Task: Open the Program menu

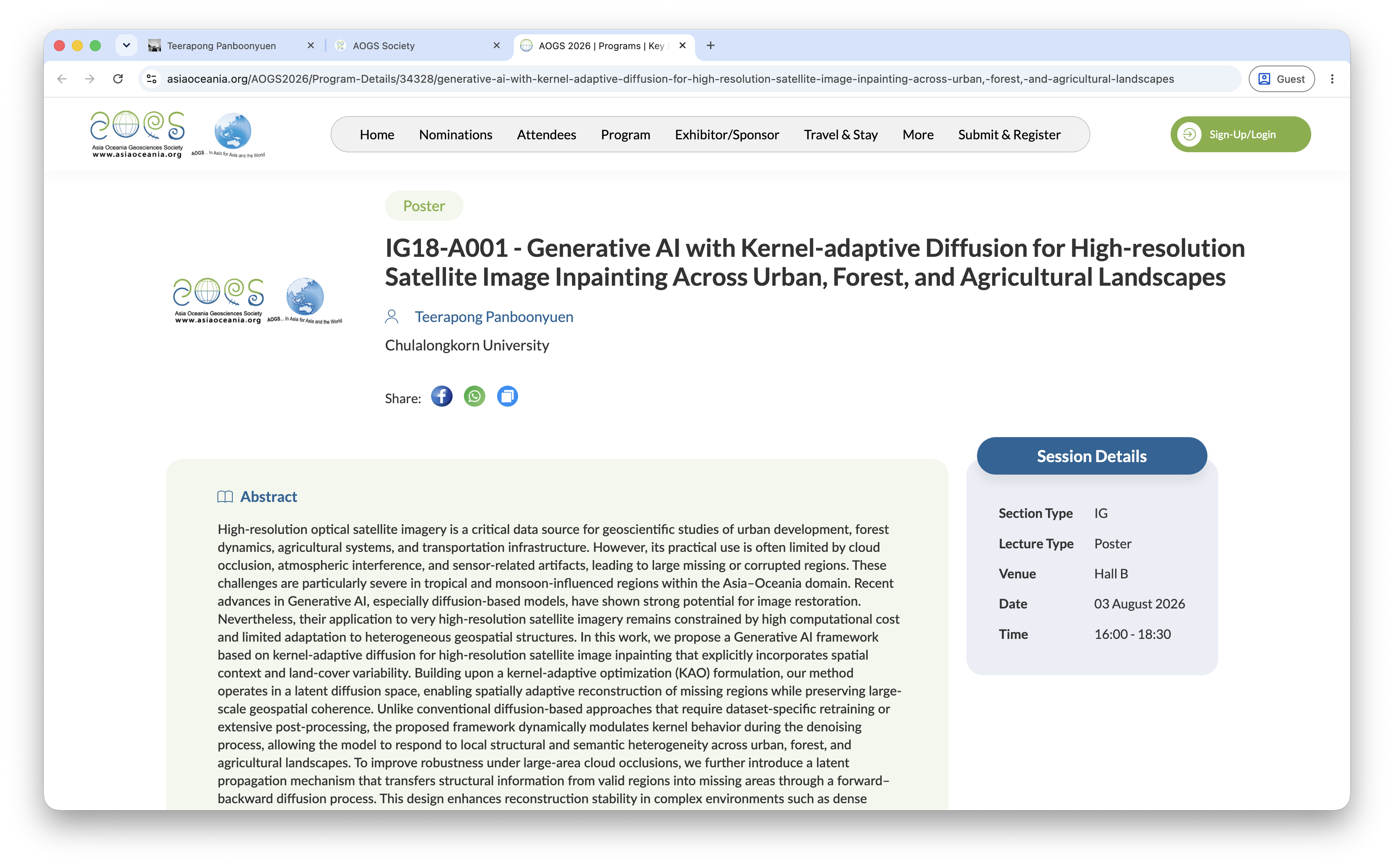Action: 626,134
